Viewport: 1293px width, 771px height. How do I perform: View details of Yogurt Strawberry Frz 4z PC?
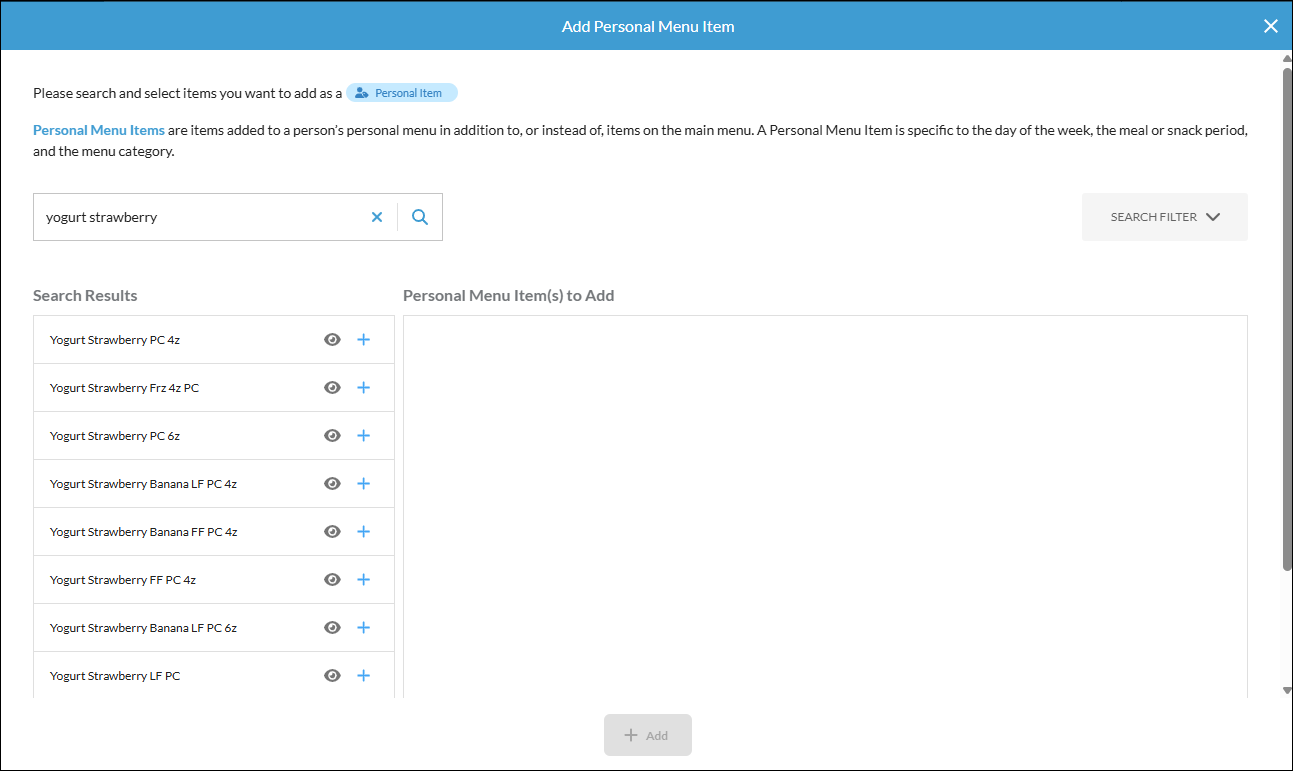pos(333,388)
